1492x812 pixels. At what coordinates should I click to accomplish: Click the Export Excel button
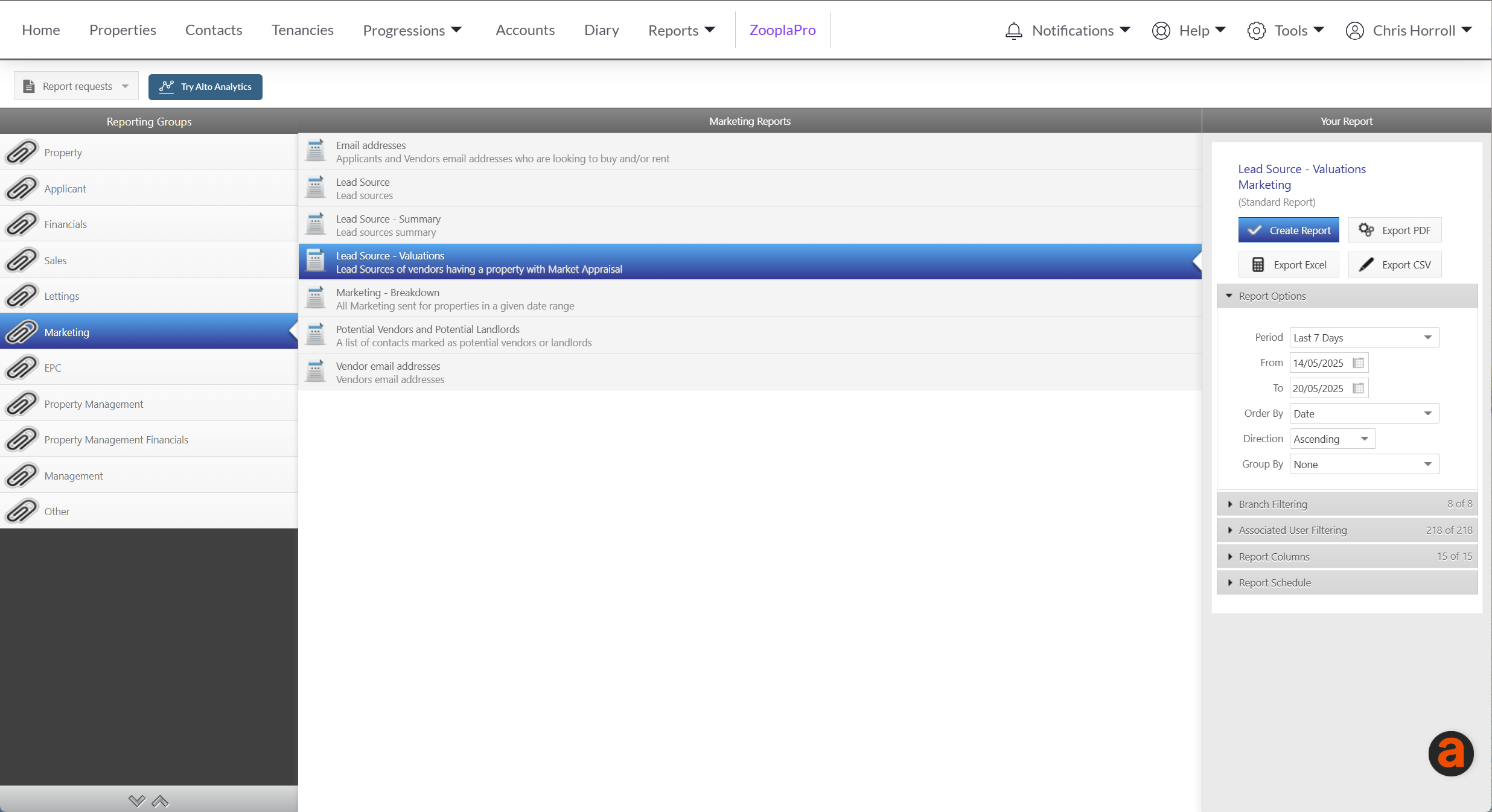point(1289,264)
